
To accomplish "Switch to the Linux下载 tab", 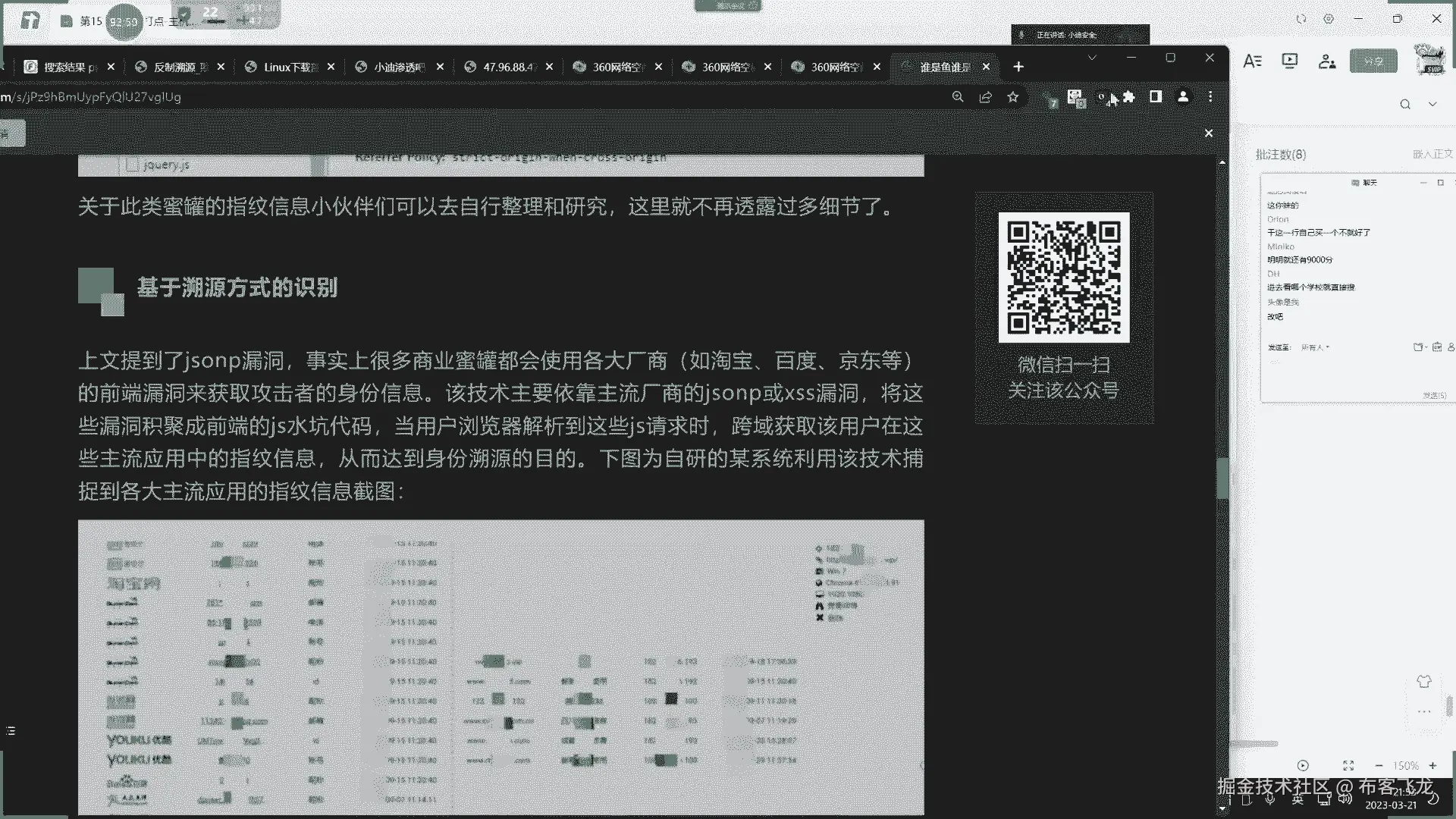I will click(290, 67).
